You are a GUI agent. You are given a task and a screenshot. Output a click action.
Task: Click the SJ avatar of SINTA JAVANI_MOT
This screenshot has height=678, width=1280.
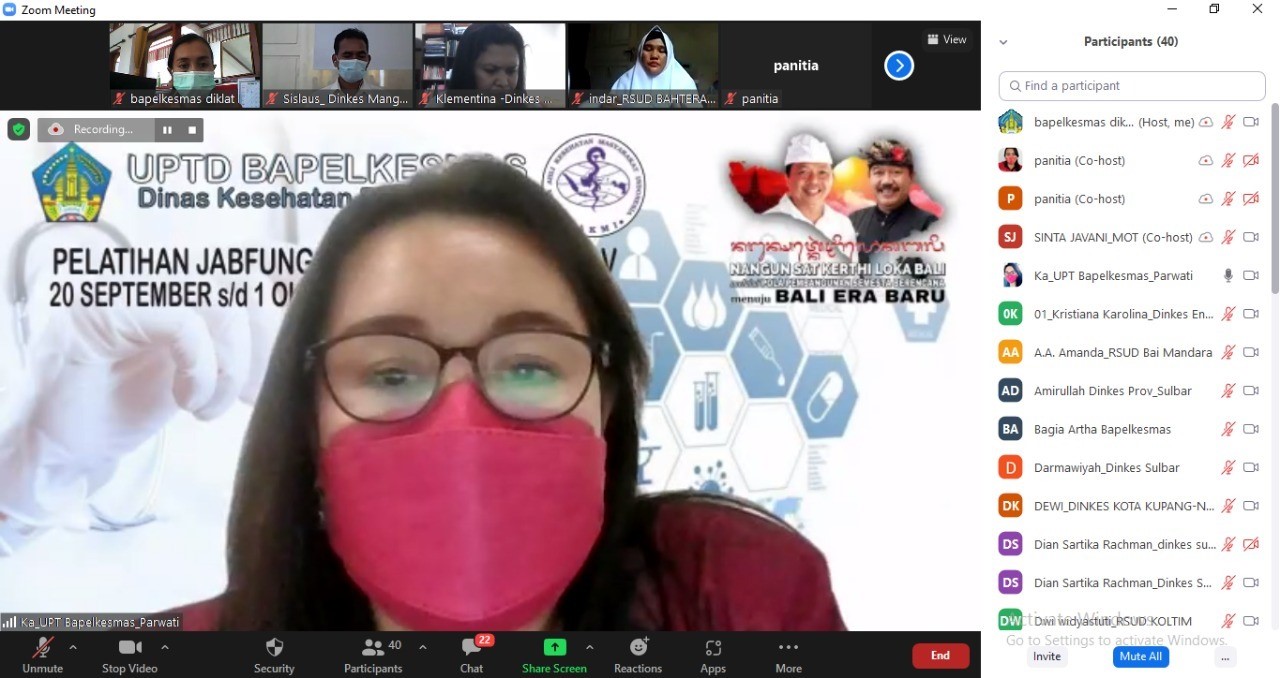point(1011,237)
